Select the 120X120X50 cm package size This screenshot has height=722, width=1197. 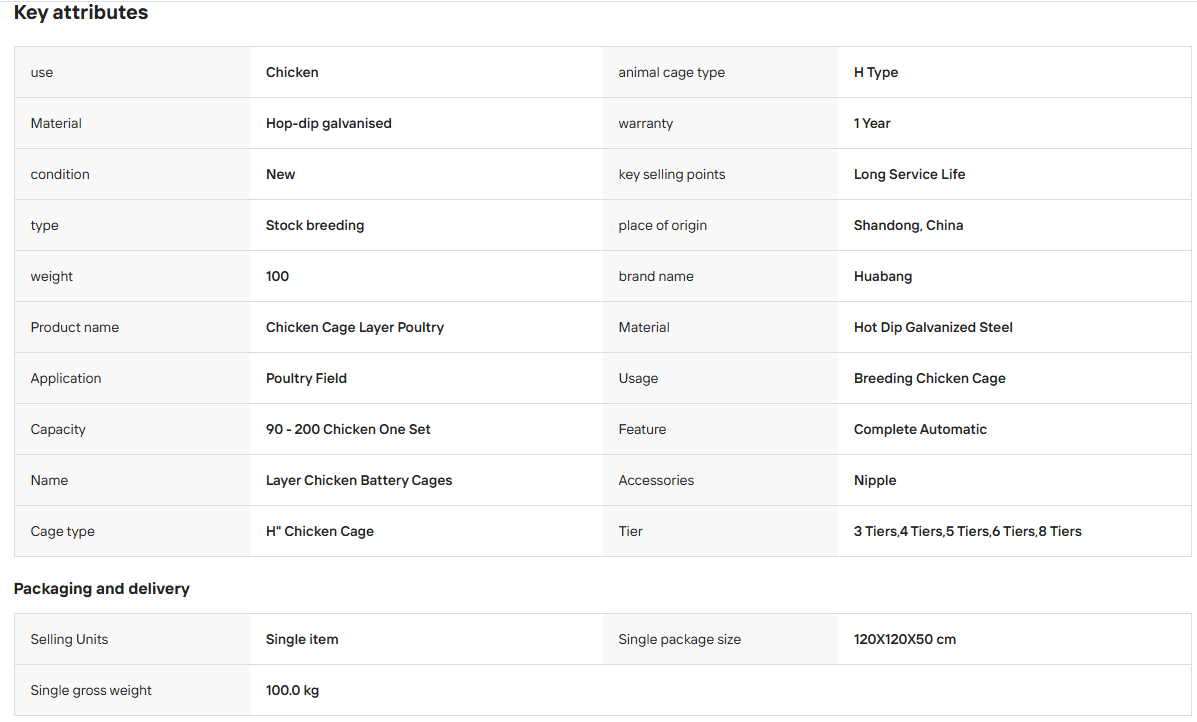pos(905,640)
